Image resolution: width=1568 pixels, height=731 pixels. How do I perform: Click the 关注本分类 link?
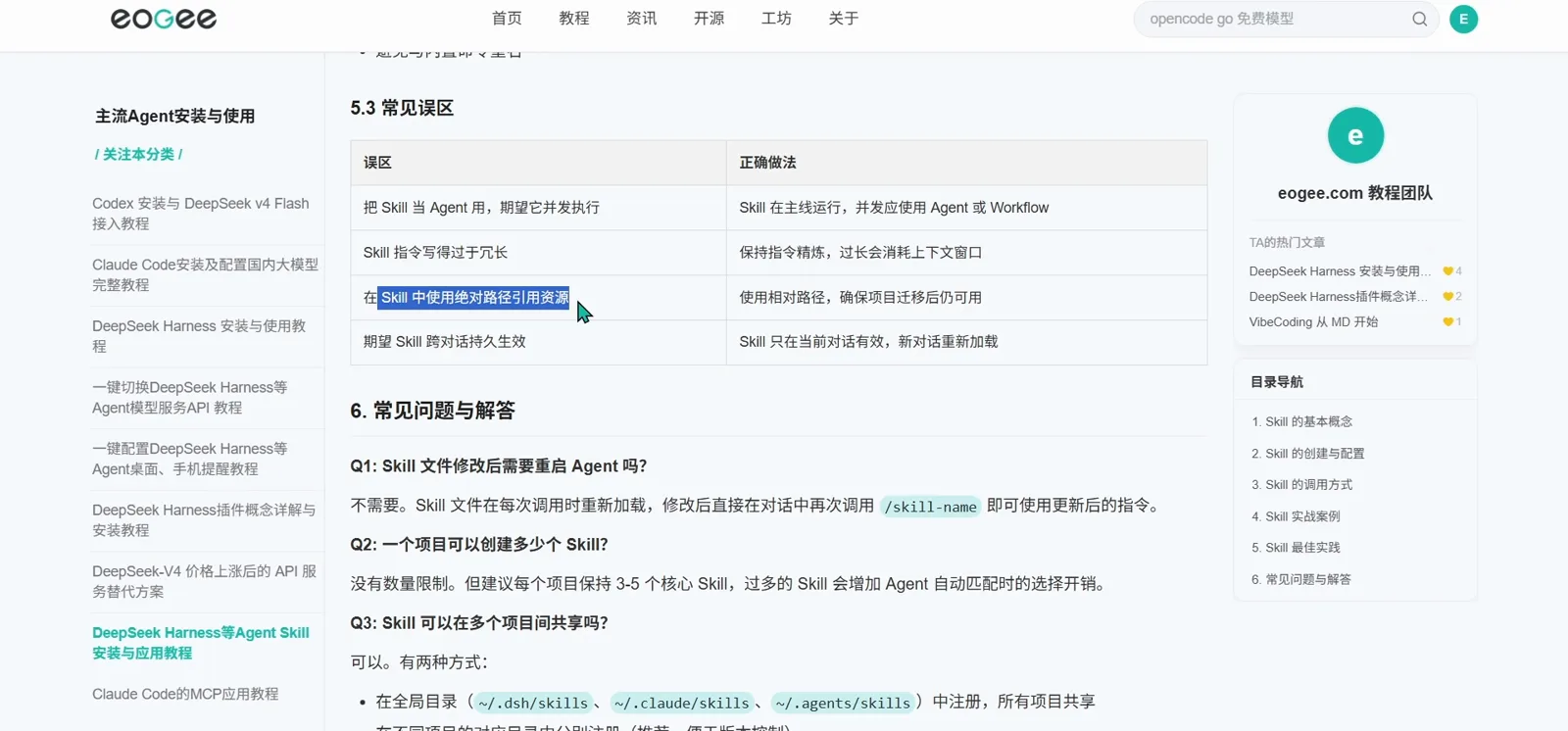138,154
